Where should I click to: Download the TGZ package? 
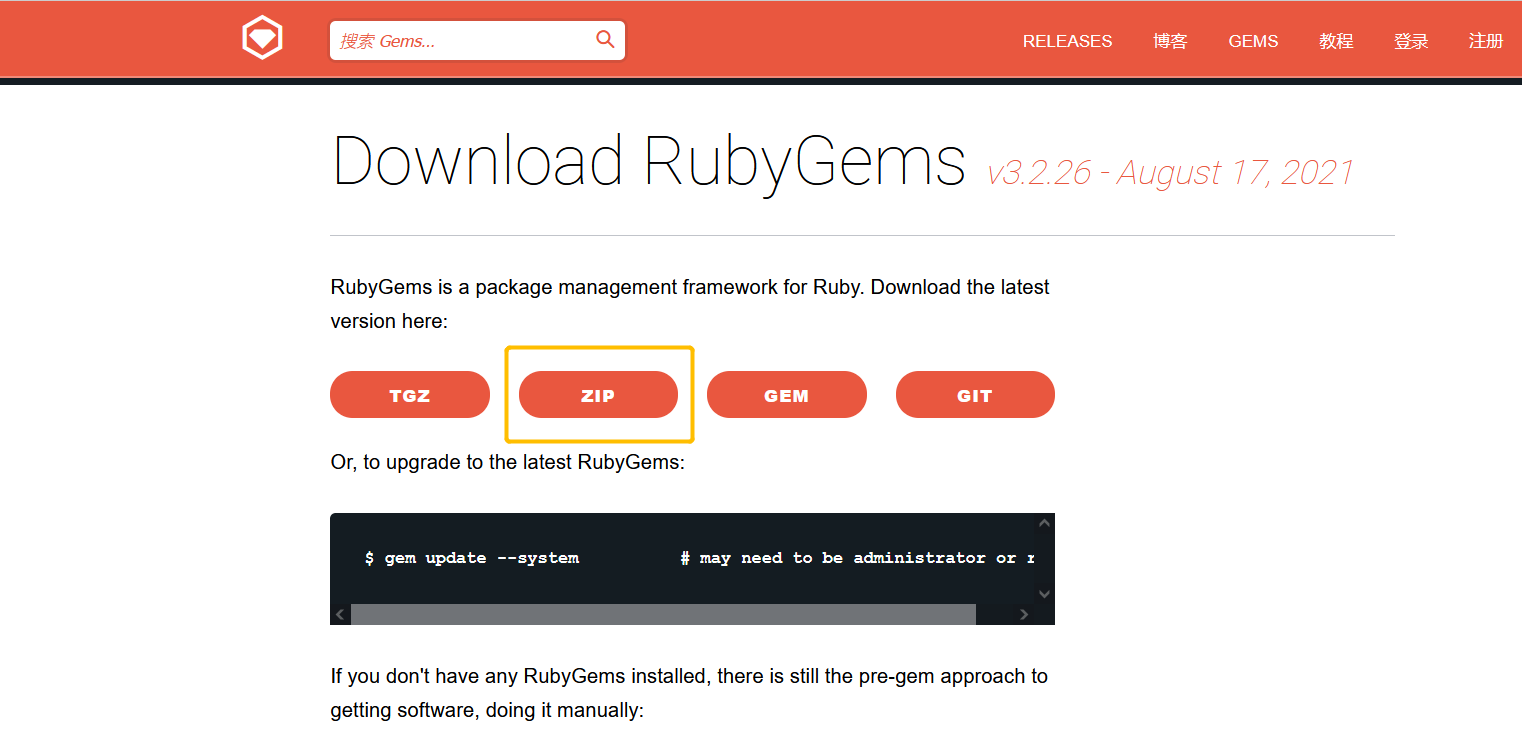pyautogui.click(x=410, y=395)
